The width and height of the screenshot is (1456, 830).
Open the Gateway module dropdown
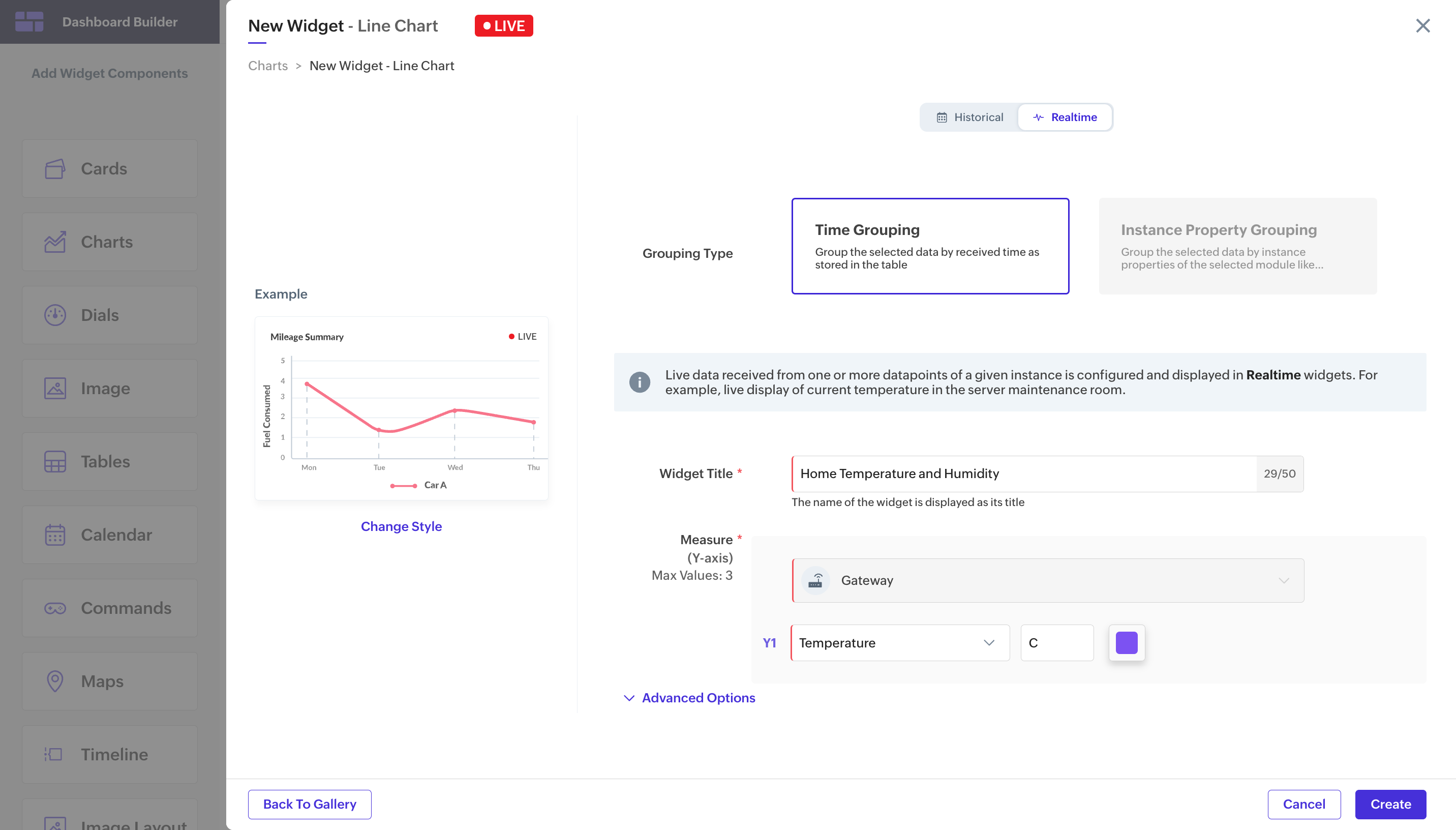(1047, 580)
